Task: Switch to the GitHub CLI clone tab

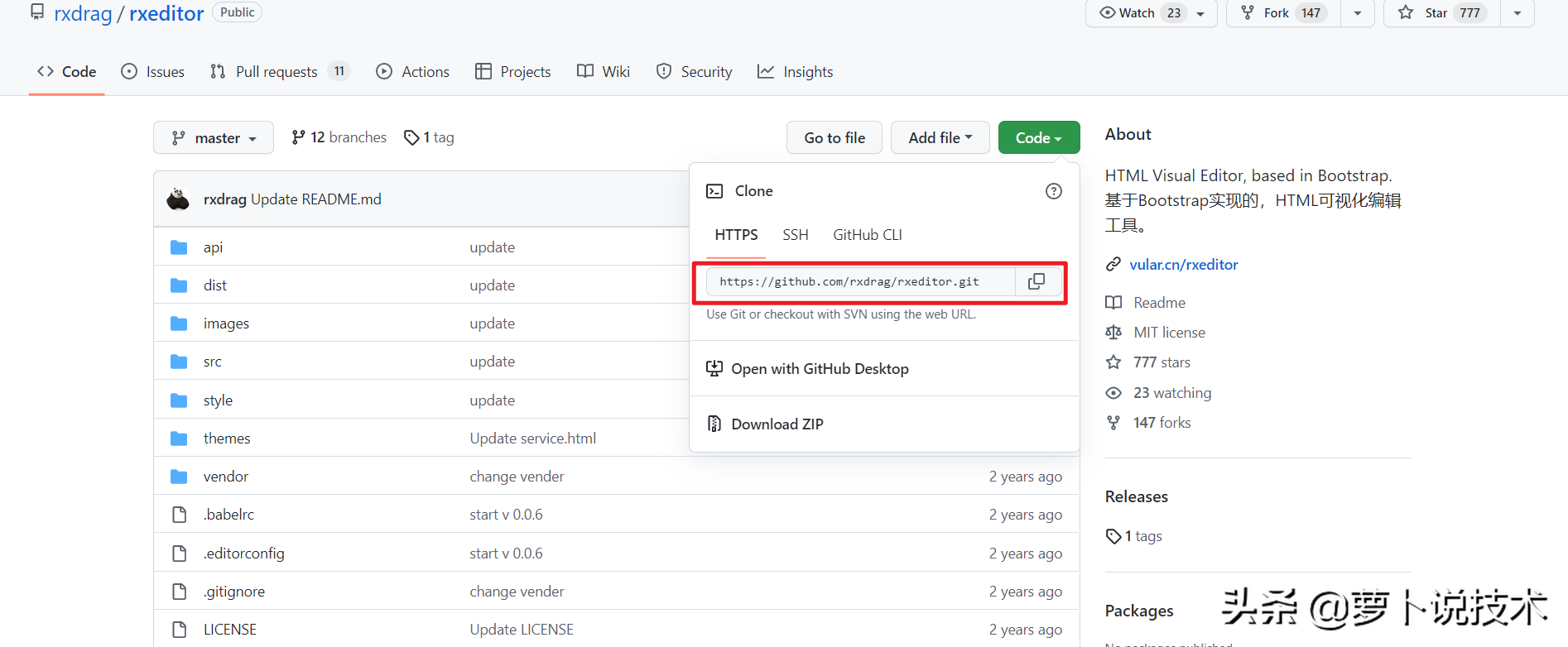Action: point(868,235)
